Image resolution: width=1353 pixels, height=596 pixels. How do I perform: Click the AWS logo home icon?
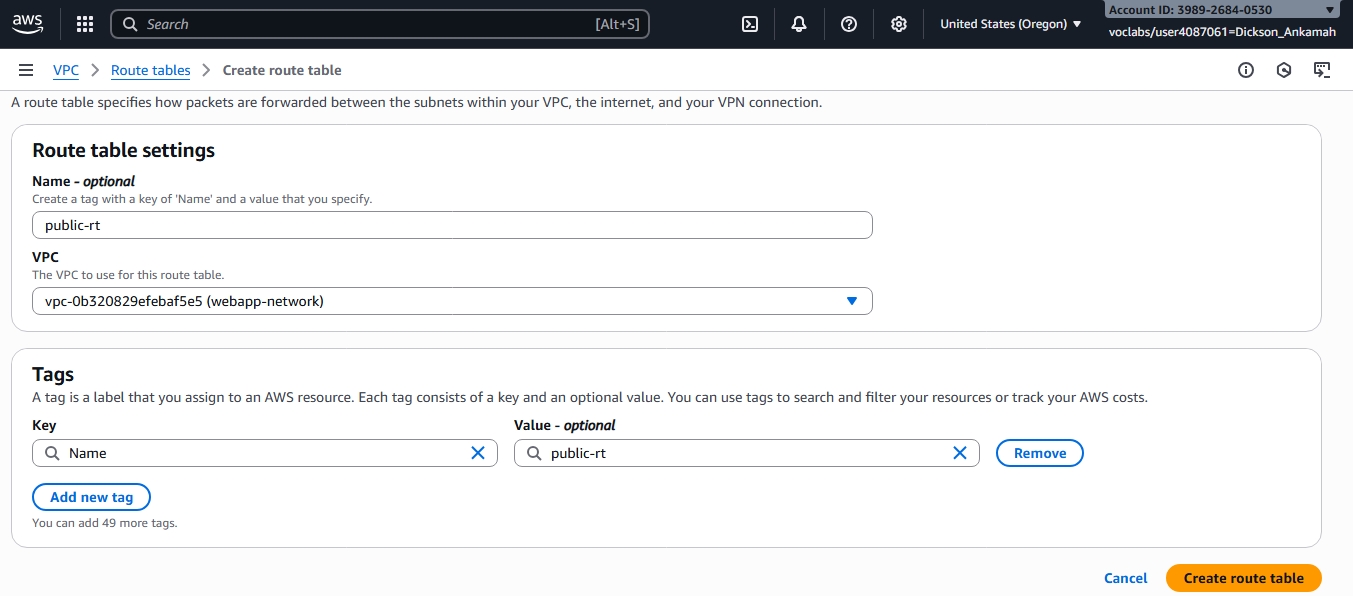pos(27,24)
